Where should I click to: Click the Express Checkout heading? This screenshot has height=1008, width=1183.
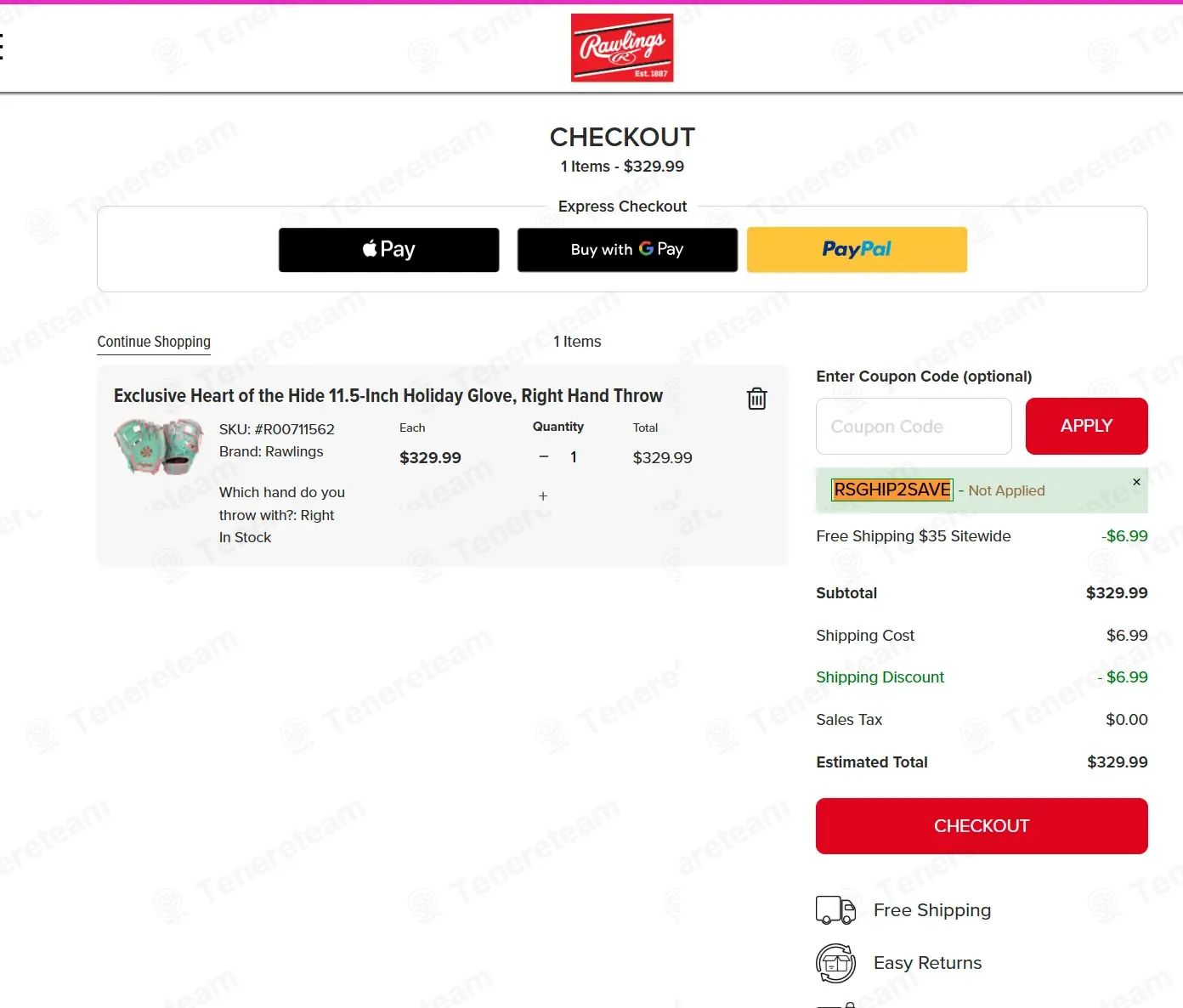tap(622, 207)
